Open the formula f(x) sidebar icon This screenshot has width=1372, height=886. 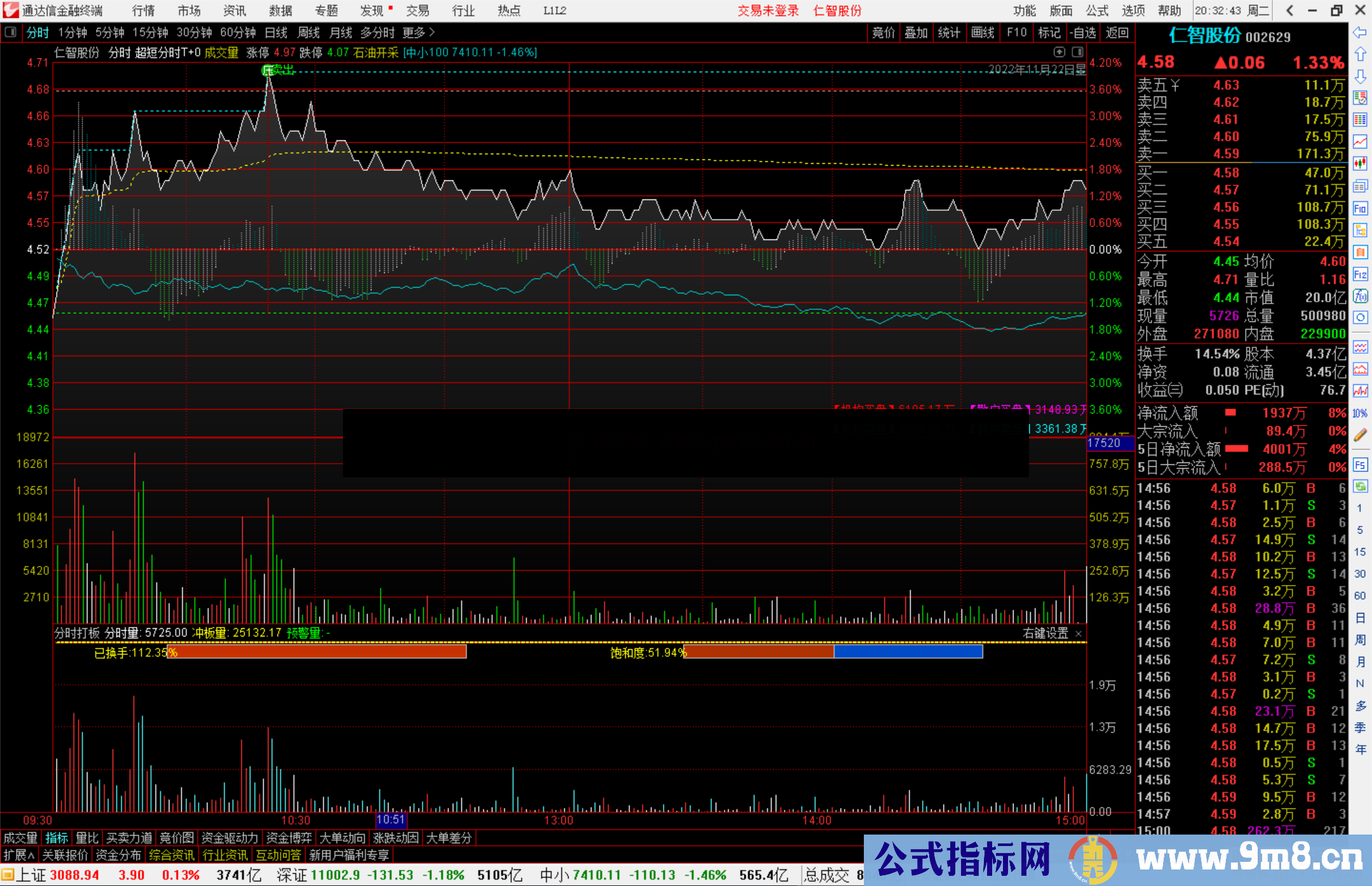click(1360, 296)
